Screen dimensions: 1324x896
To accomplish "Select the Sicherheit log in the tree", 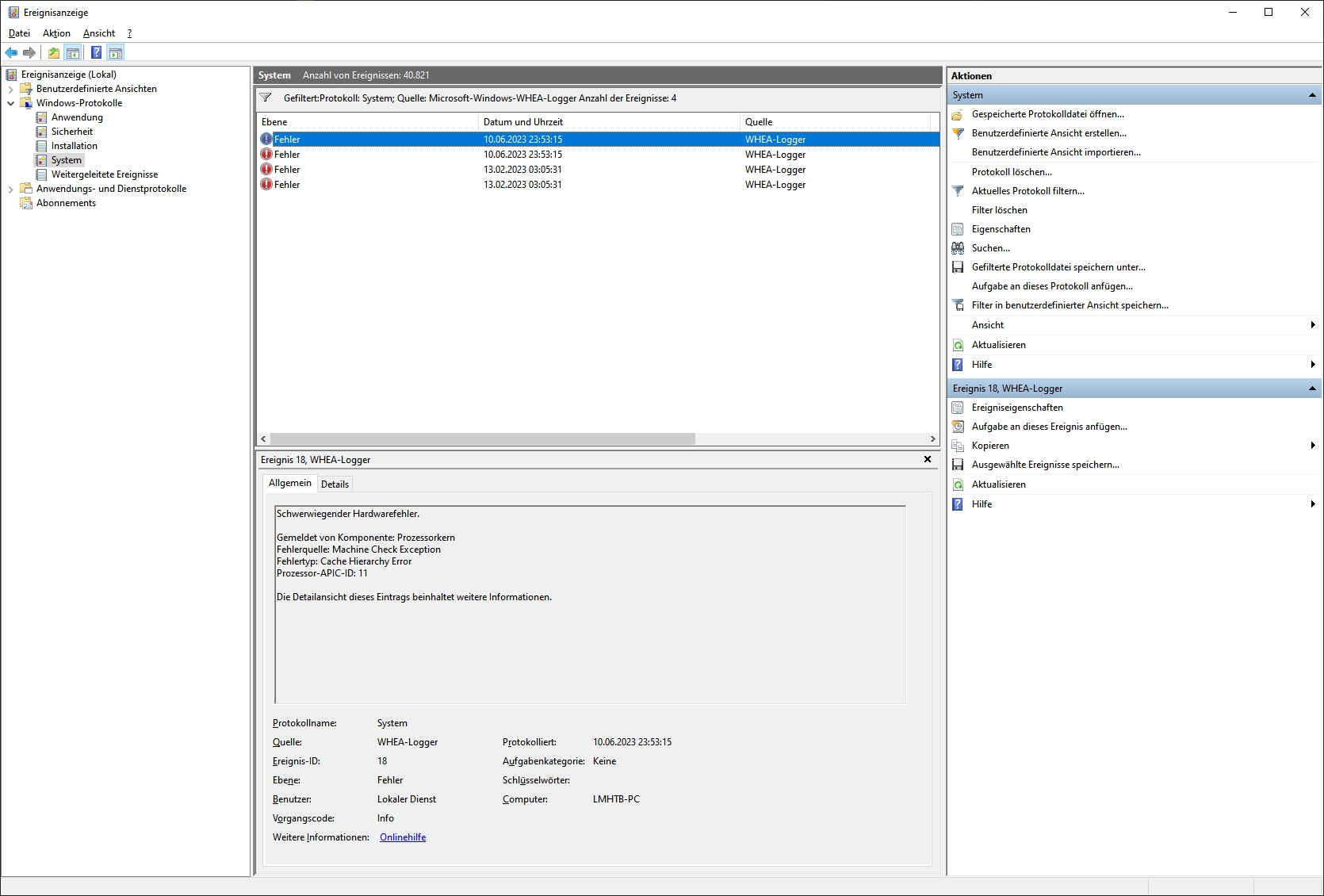I will pos(72,132).
